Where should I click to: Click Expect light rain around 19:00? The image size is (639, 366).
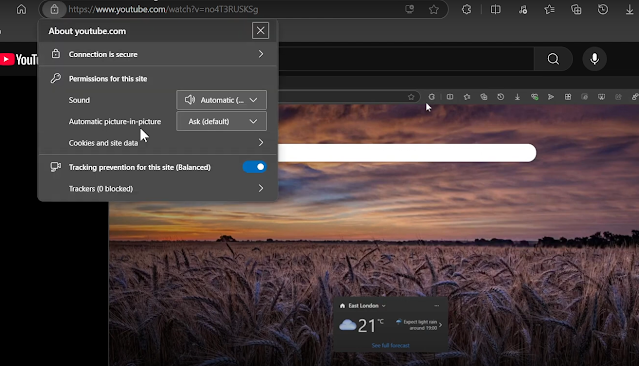(x=419, y=325)
